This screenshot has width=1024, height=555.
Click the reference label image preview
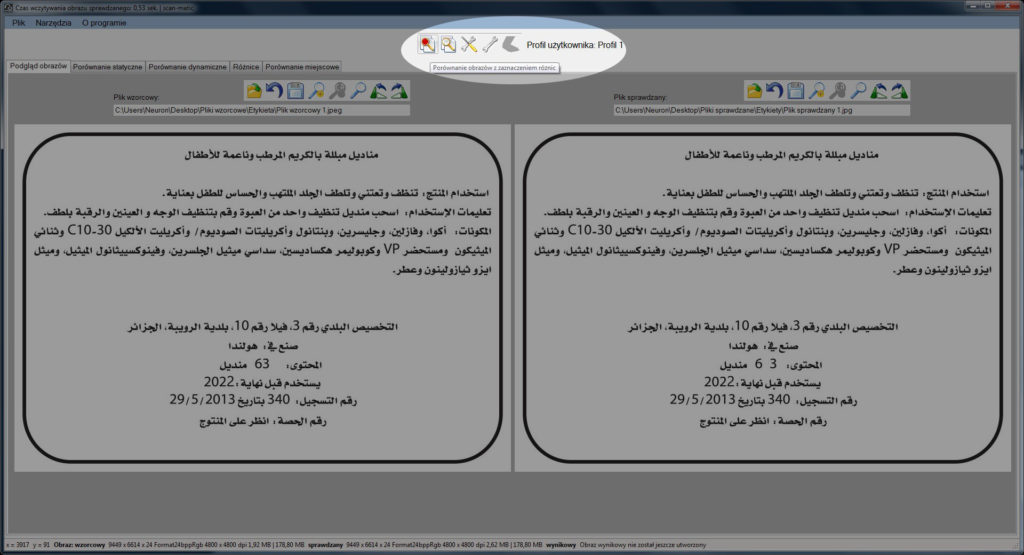(x=263, y=298)
